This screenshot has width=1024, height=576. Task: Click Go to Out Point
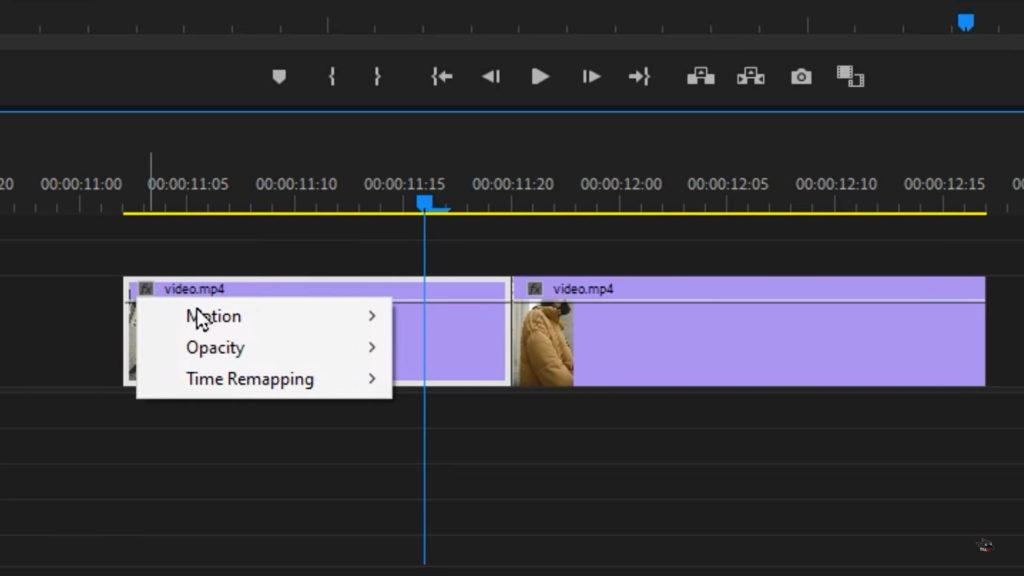[640, 76]
